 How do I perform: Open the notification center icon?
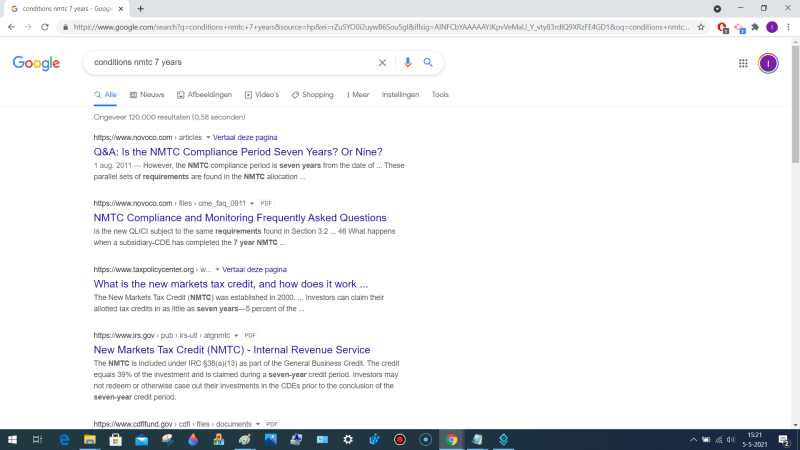pos(784,439)
